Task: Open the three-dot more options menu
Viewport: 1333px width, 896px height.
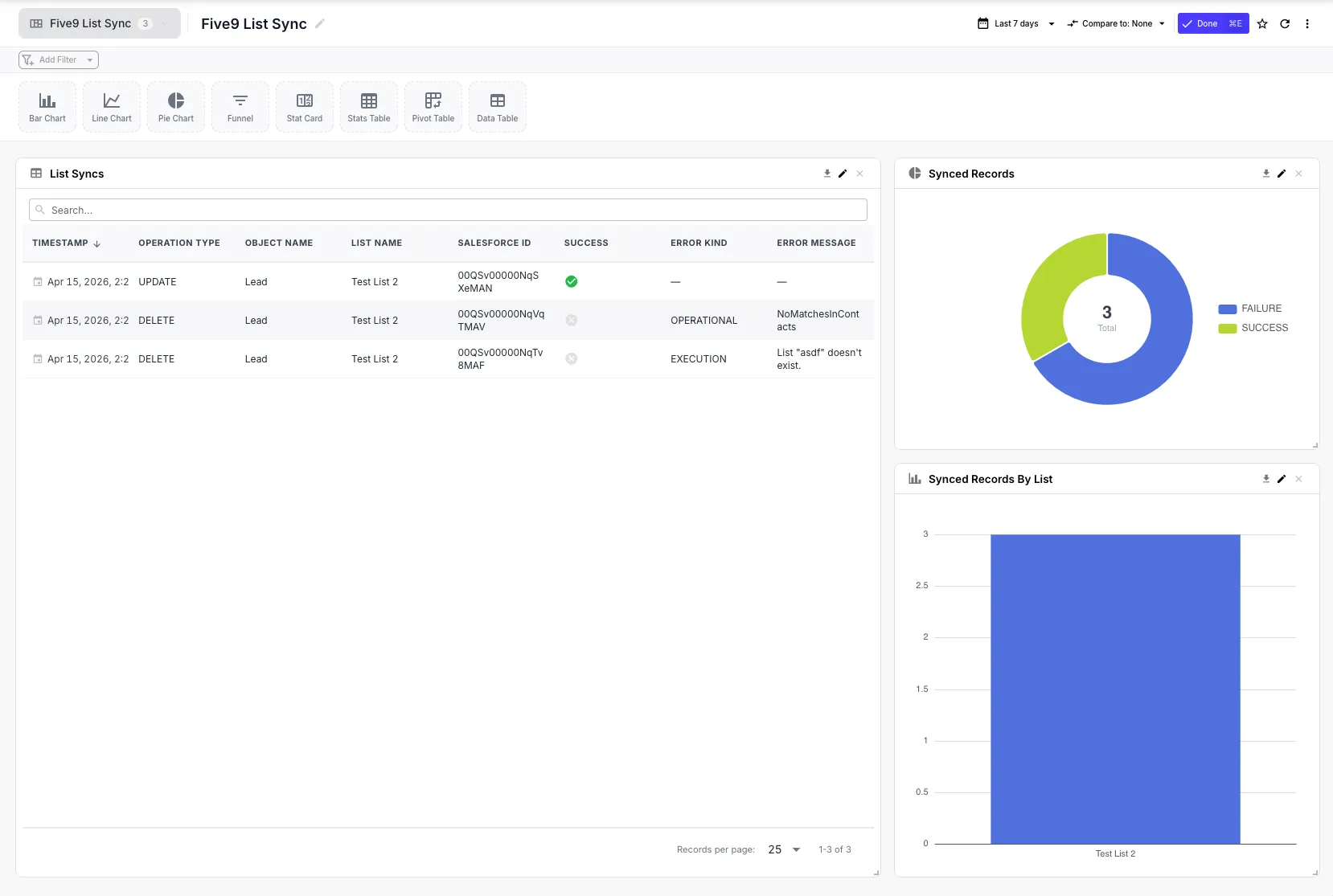Action: click(1307, 23)
